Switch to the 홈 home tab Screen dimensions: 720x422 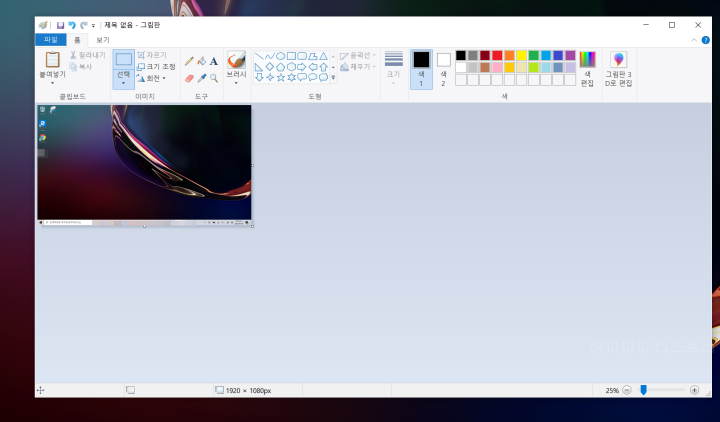pyautogui.click(x=77, y=40)
